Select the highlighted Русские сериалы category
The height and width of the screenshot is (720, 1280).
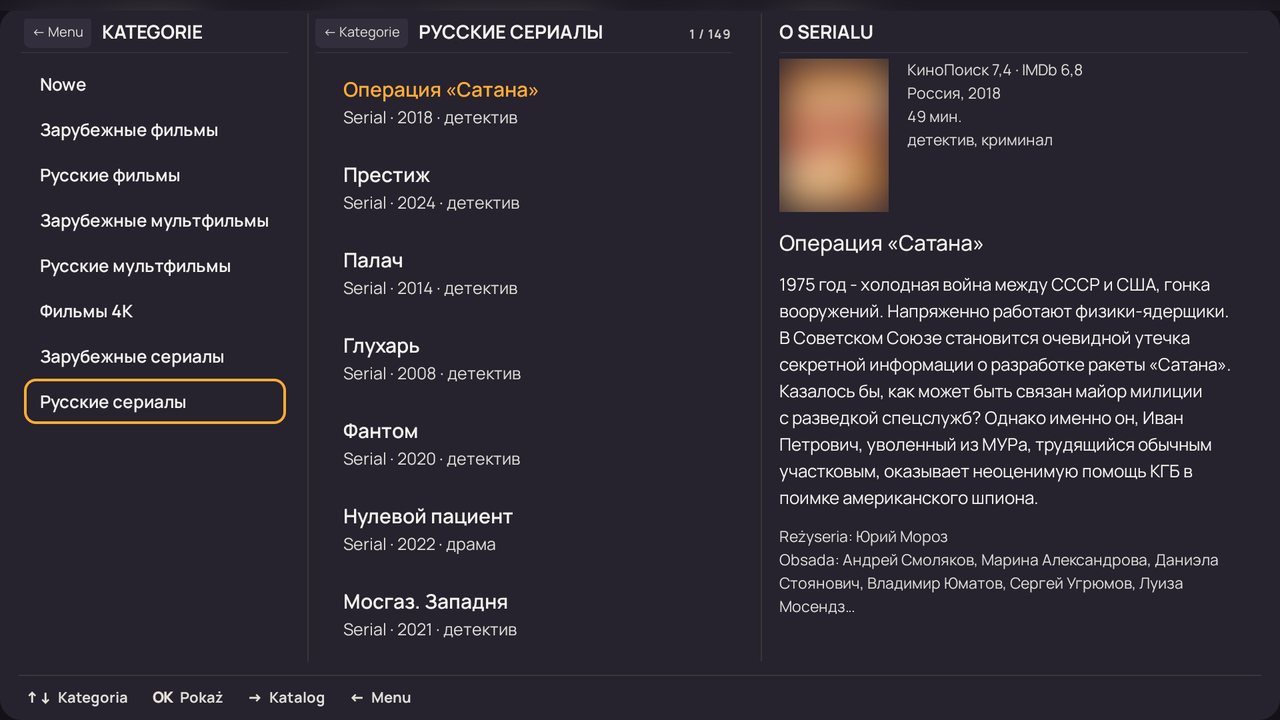(x=155, y=402)
